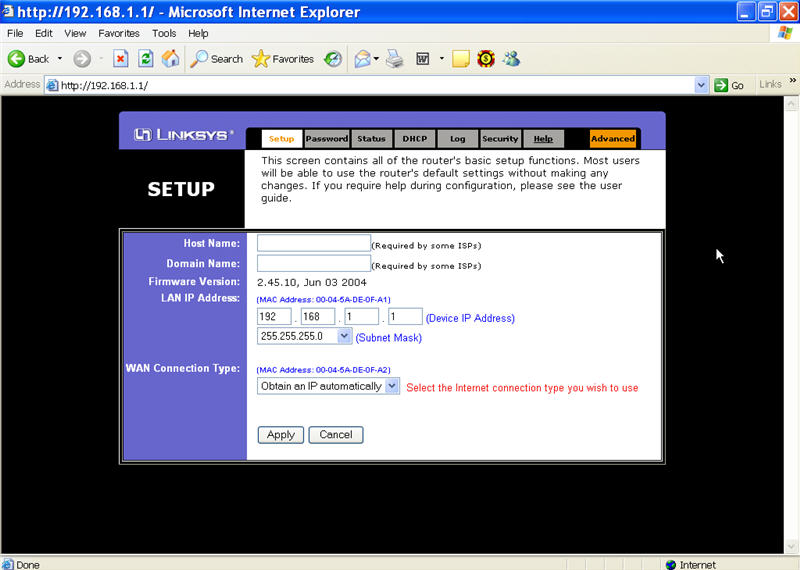800x570 pixels.
Task: Click the Back arrow icon
Action: (x=16, y=59)
